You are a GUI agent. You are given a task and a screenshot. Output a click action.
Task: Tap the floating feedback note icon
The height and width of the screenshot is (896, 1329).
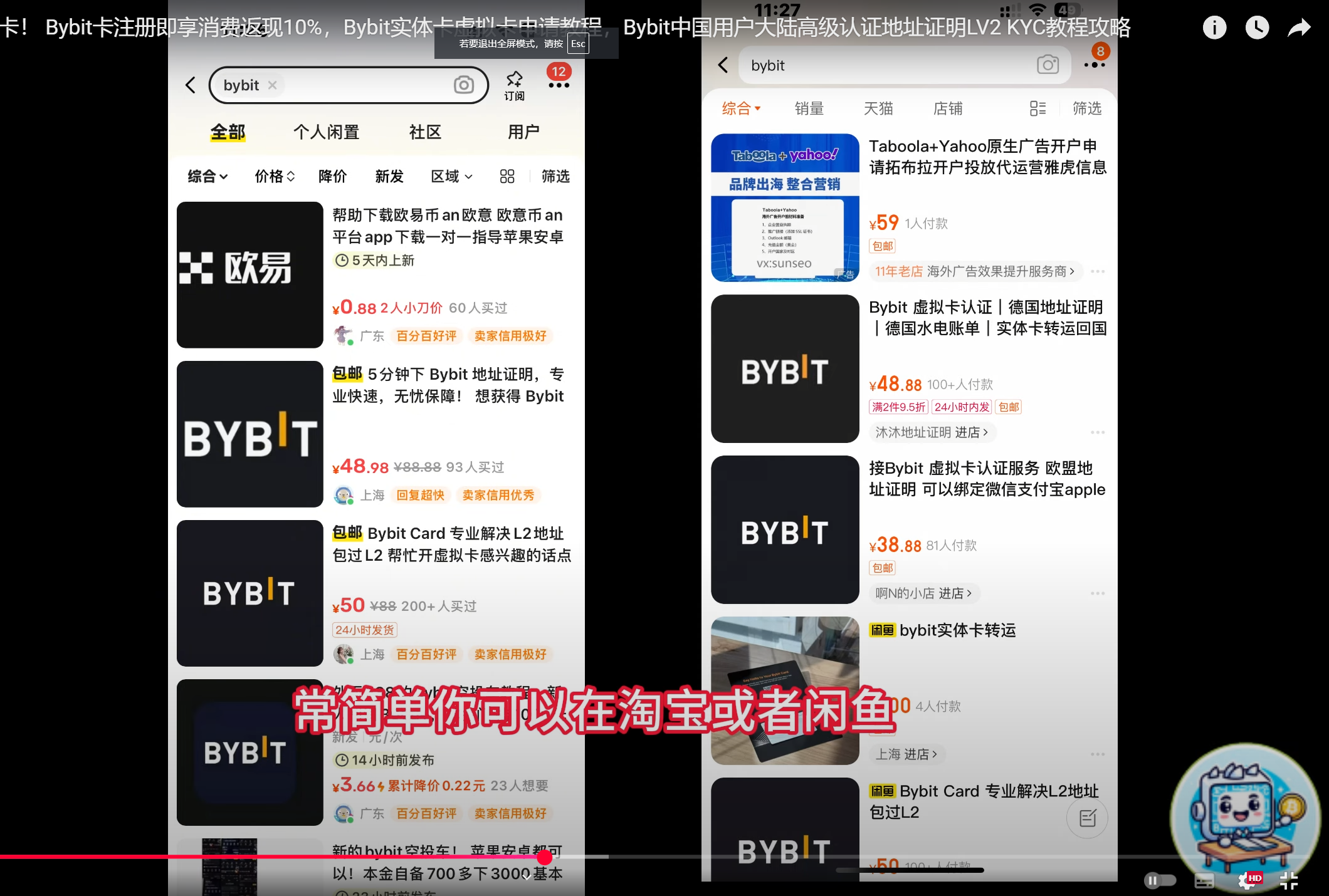1088,818
